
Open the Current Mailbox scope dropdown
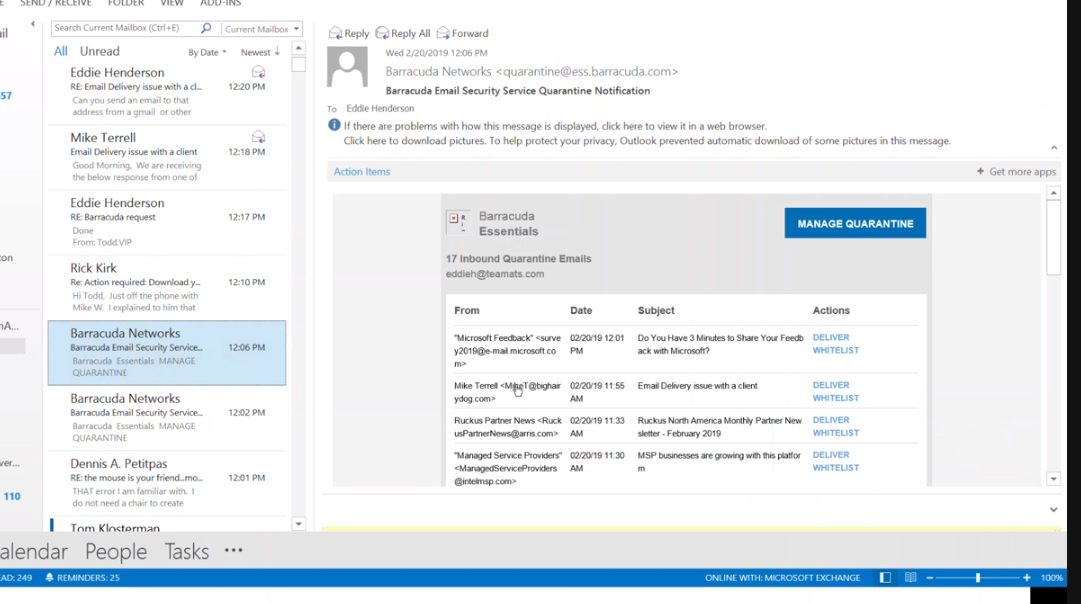(x=262, y=29)
